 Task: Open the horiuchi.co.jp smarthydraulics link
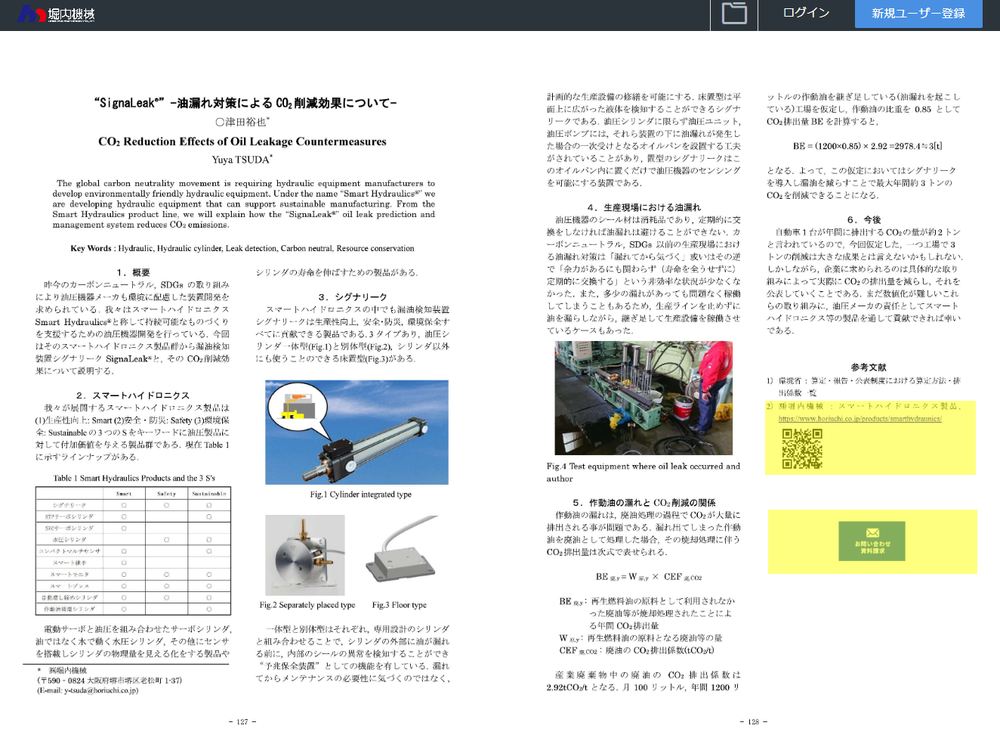pos(860,418)
